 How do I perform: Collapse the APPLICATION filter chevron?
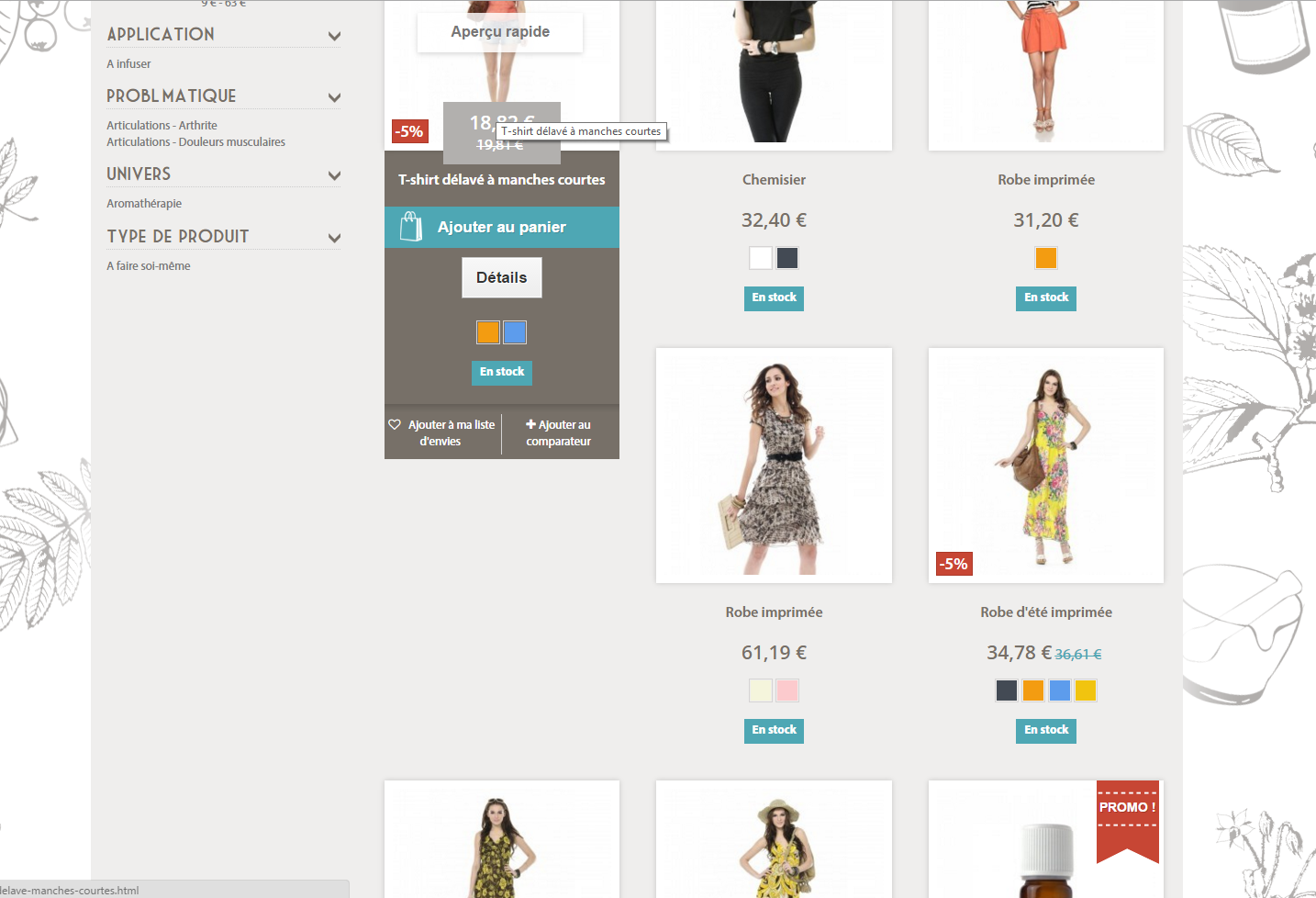[x=334, y=37]
